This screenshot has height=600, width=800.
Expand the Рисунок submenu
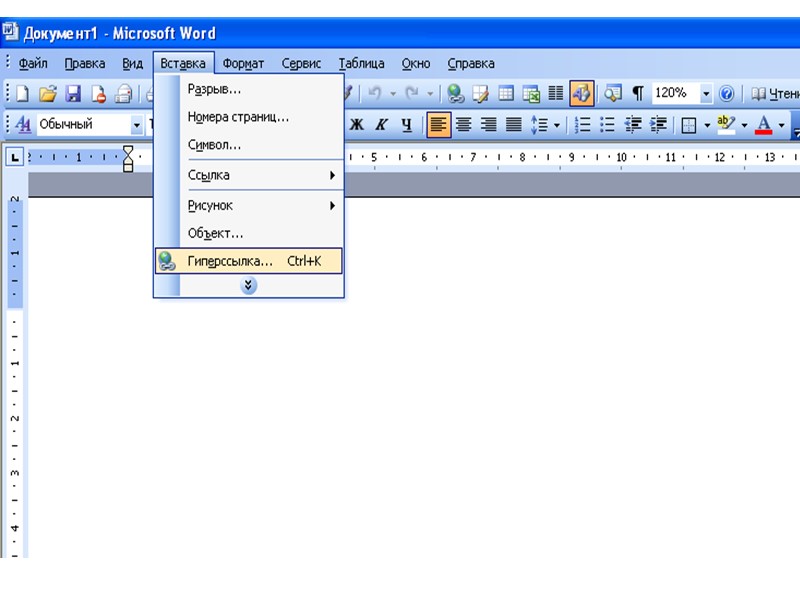[x=248, y=206]
